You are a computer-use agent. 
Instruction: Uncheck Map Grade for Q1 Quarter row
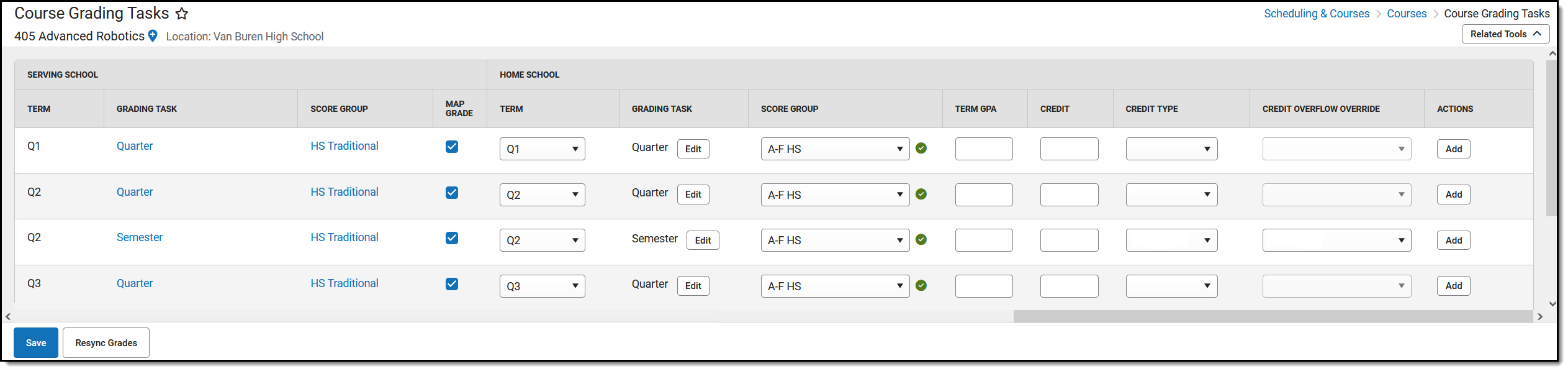[x=452, y=147]
